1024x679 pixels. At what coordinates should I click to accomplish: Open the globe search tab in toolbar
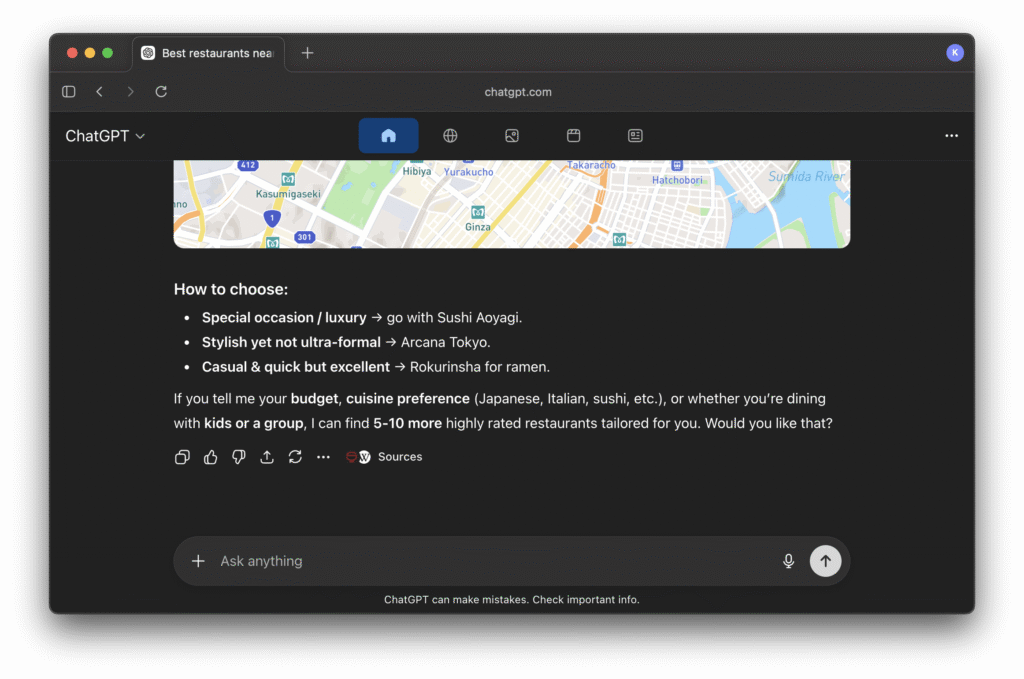tap(450, 136)
